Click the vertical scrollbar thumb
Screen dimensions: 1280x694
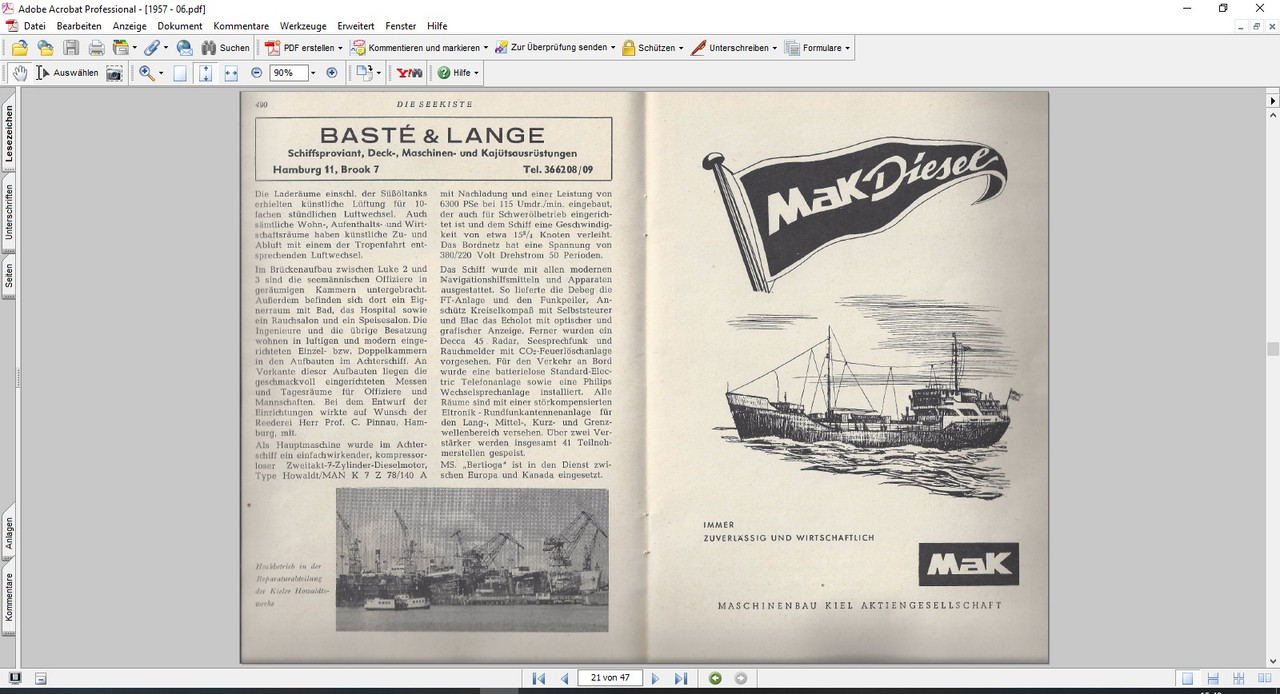(1273, 349)
